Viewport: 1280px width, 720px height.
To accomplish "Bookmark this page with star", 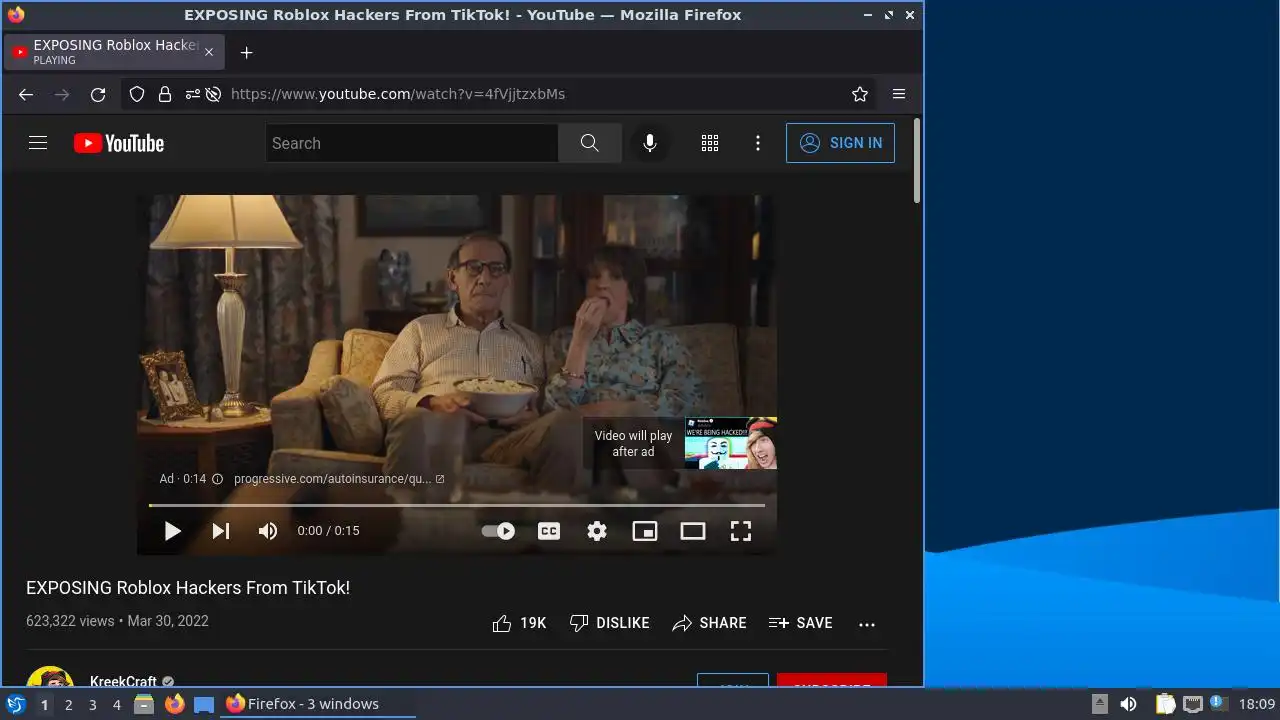I will click(x=860, y=94).
